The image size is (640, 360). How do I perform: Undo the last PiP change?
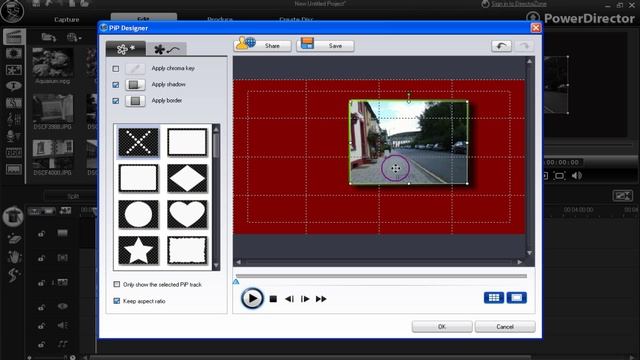(x=502, y=46)
